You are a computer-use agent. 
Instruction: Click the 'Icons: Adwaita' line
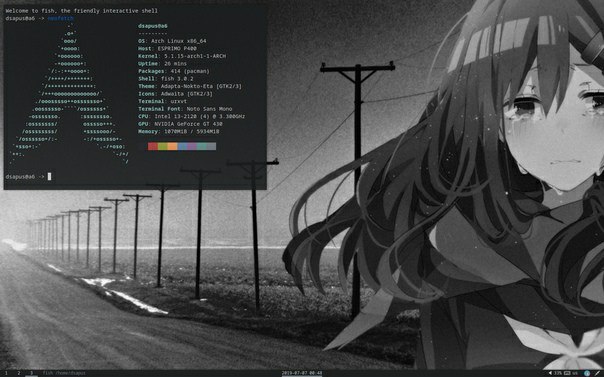pos(175,94)
